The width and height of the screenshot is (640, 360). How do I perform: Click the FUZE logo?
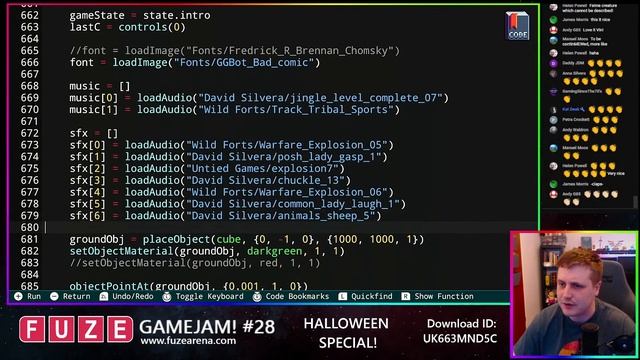tap(76, 329)
